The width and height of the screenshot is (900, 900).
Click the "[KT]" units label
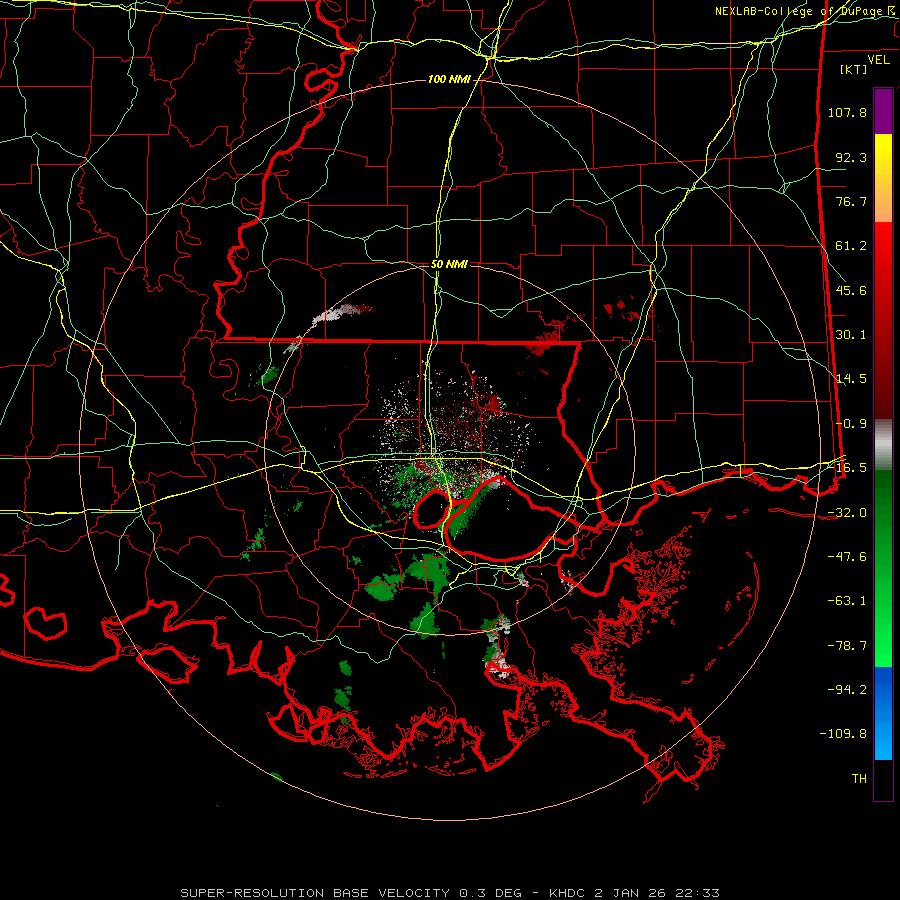pos(854,69)
